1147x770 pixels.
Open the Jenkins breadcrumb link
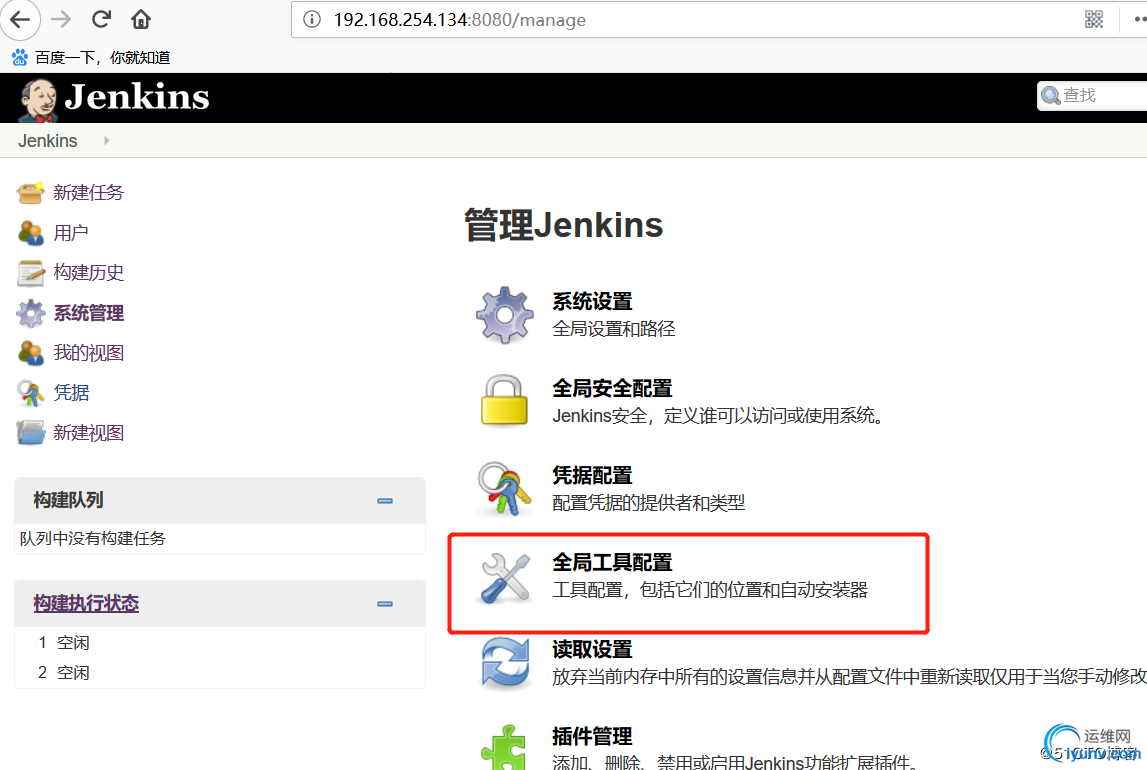[48, 140]
